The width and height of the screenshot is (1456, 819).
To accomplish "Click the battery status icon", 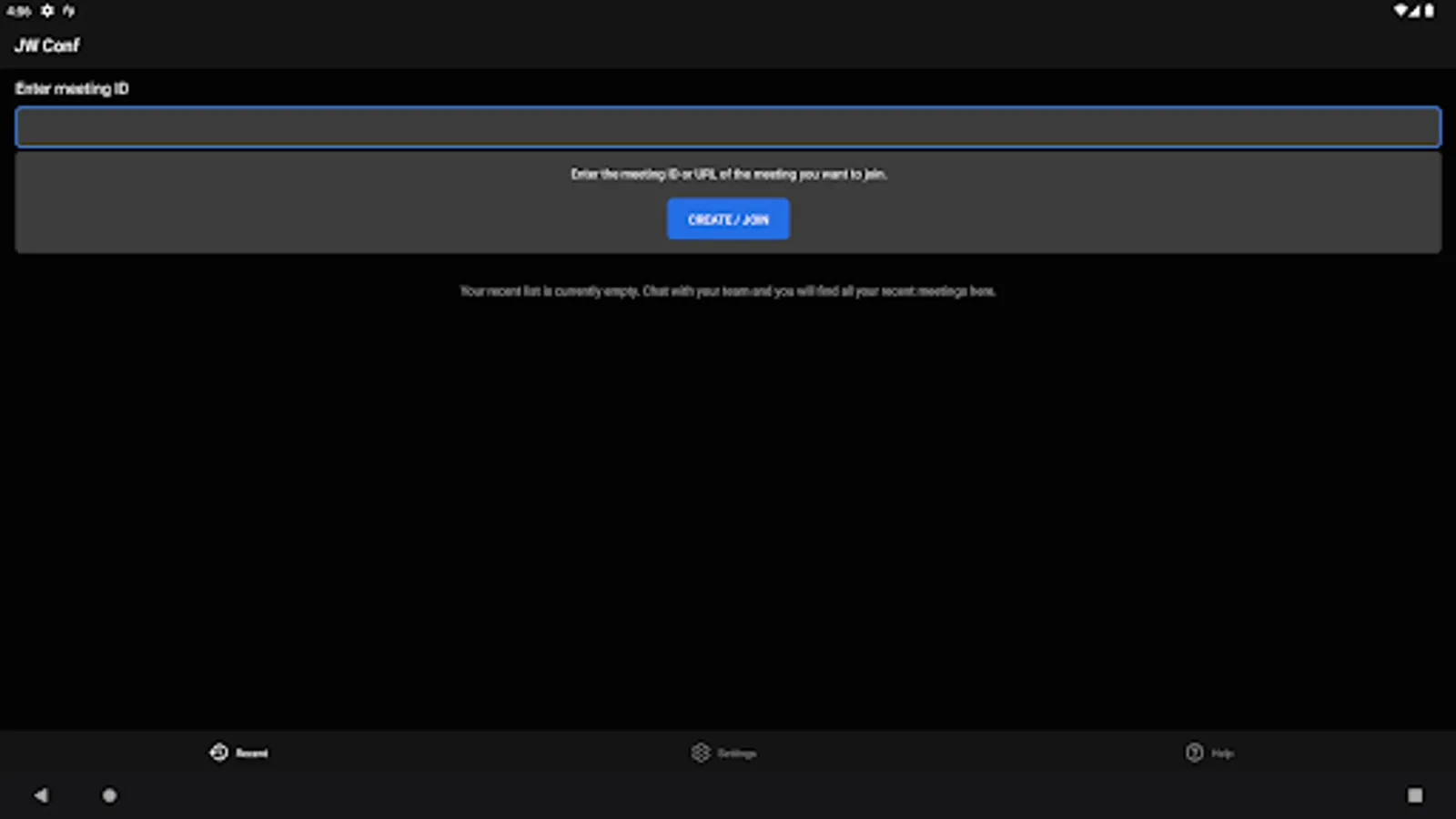I will 1430,11.
